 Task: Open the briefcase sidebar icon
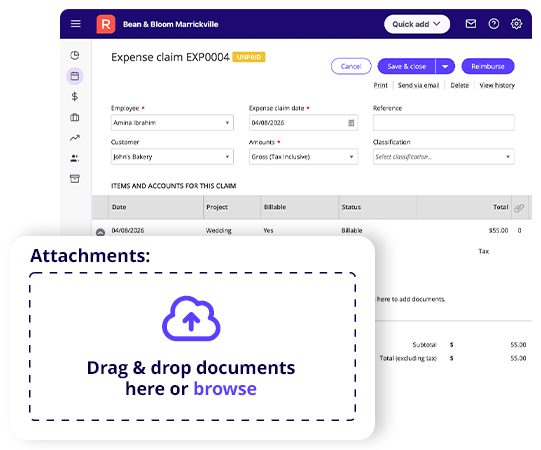pyautogui.click(x=75, y=117)
